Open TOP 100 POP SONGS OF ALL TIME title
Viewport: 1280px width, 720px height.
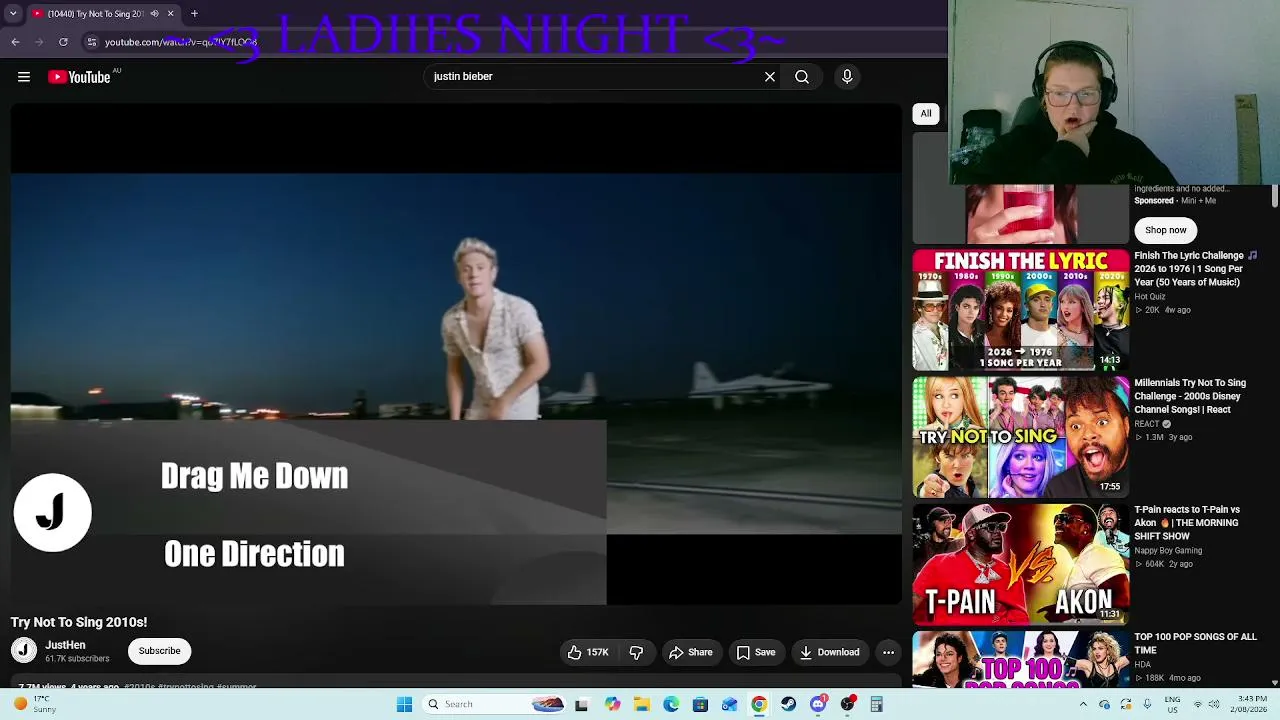pyautogui.click(x=1195, y=644)
